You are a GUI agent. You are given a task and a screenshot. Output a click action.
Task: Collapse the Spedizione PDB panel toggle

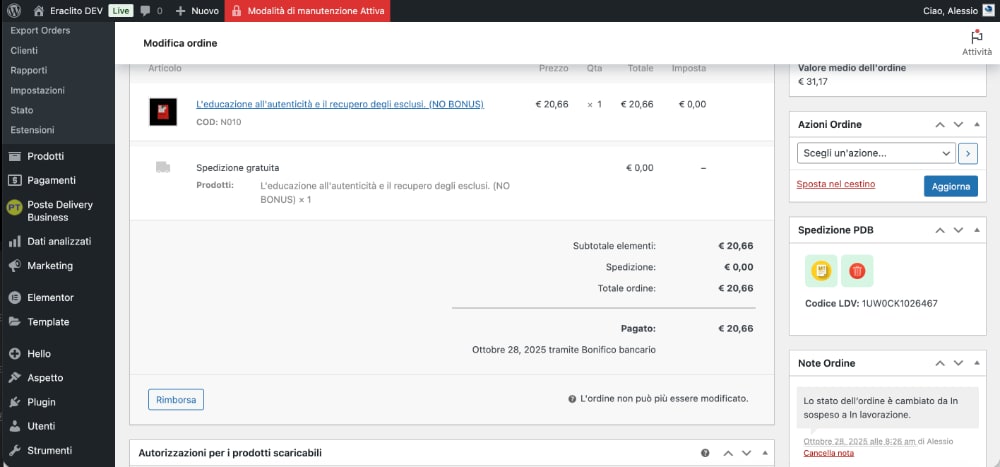[976, 230]
